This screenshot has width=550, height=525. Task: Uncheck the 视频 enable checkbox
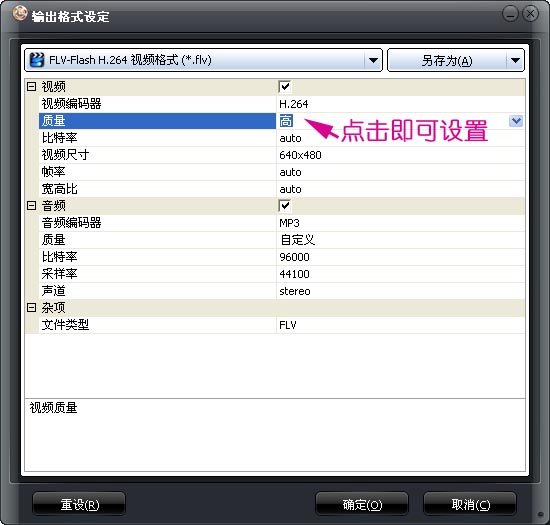[x=285, y=87]
